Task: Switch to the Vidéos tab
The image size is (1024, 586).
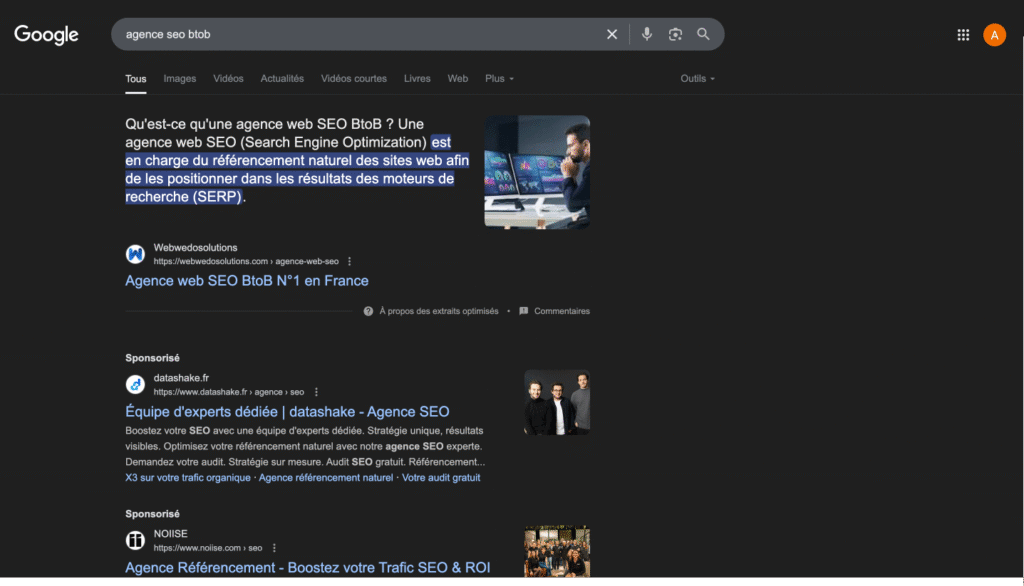Action: (228, 78)
